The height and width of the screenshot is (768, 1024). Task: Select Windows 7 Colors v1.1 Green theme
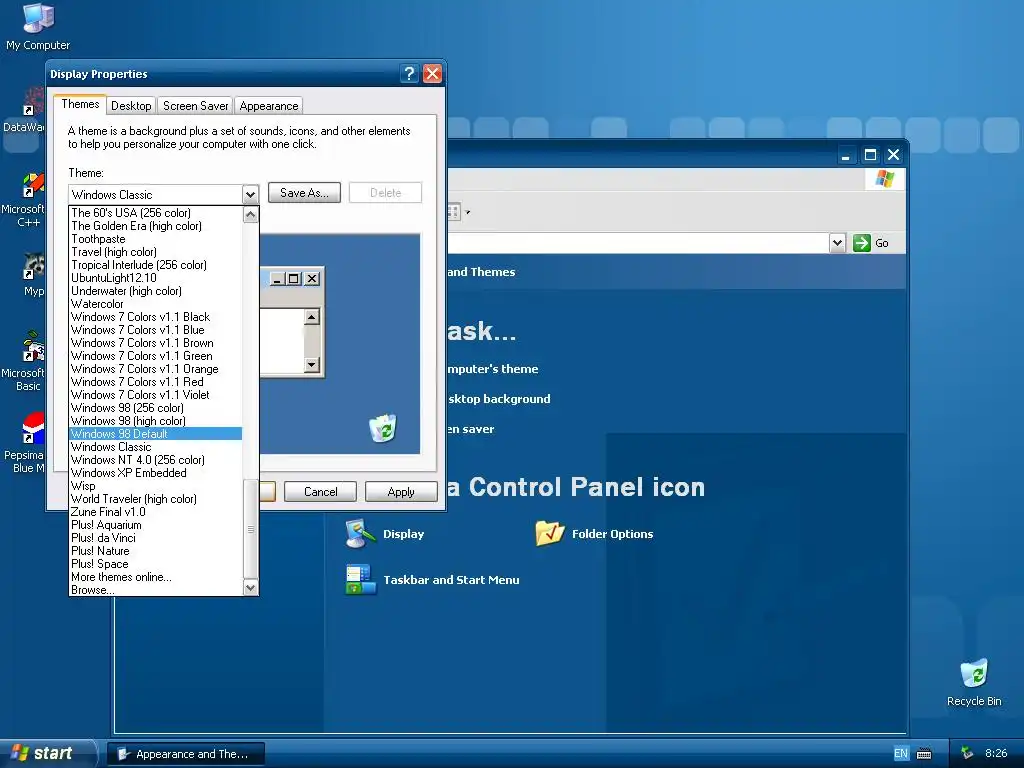tap(155, 356)
